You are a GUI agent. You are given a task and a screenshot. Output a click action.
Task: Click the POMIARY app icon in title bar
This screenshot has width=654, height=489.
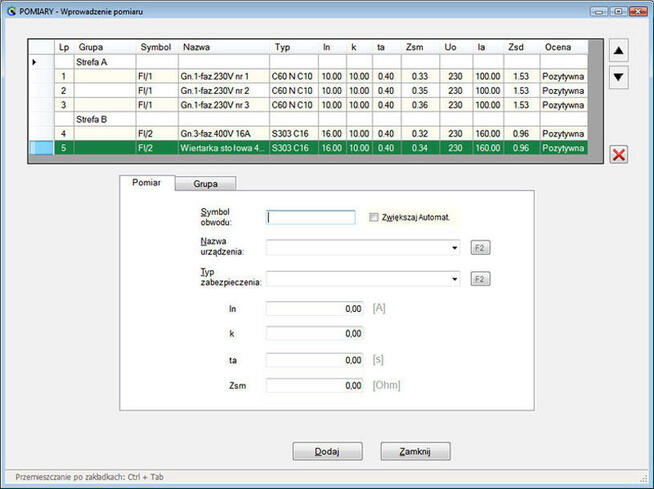[x=10, y=9]
